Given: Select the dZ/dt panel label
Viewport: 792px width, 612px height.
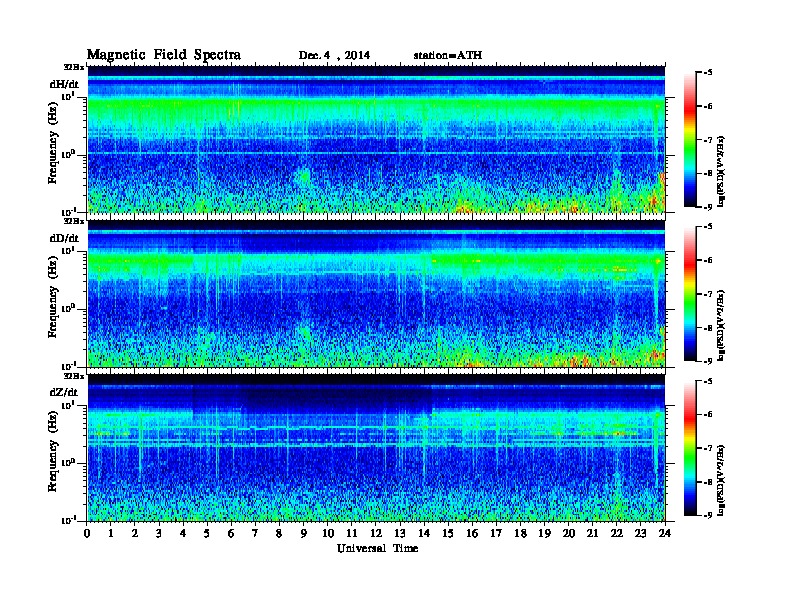Looking at the screenshot, I should pos(64,392).
